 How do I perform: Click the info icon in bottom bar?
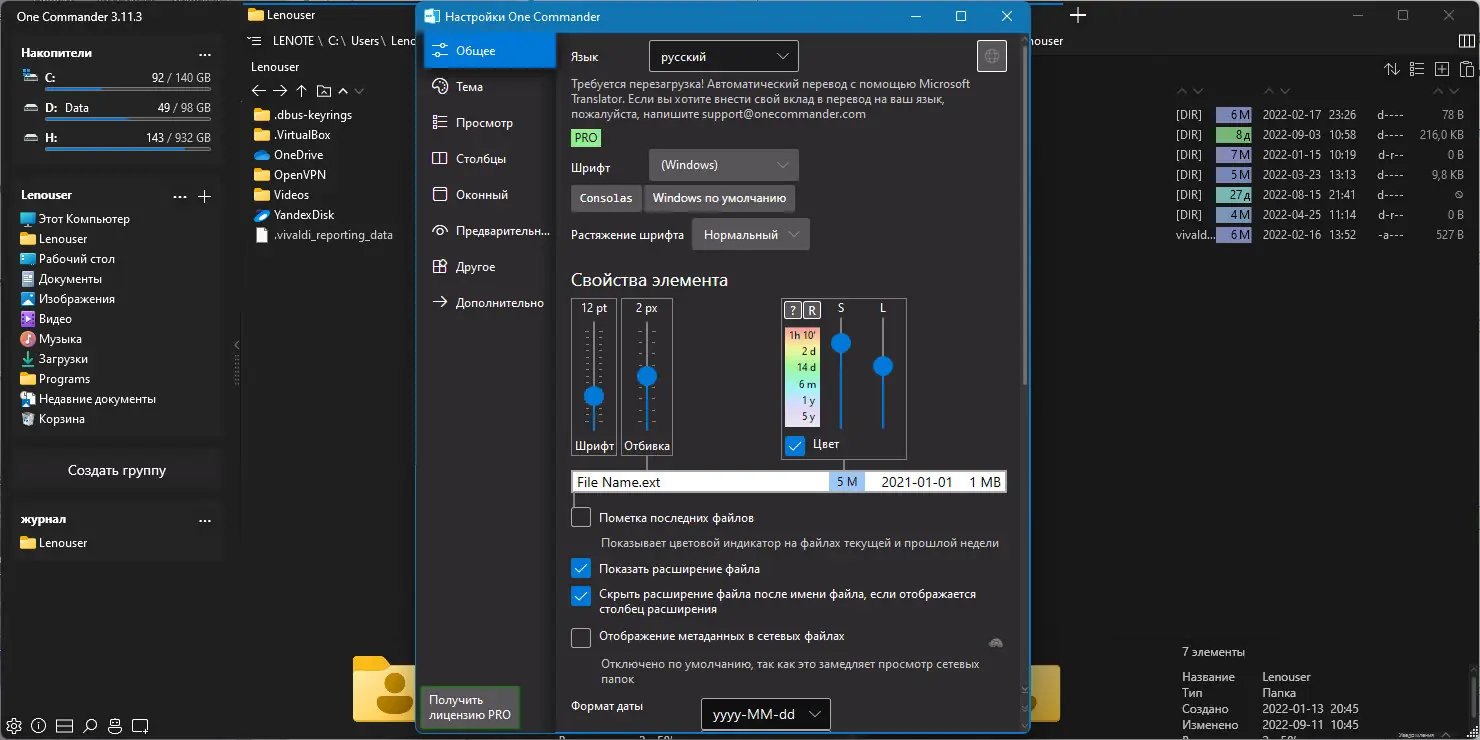(39, 725)
